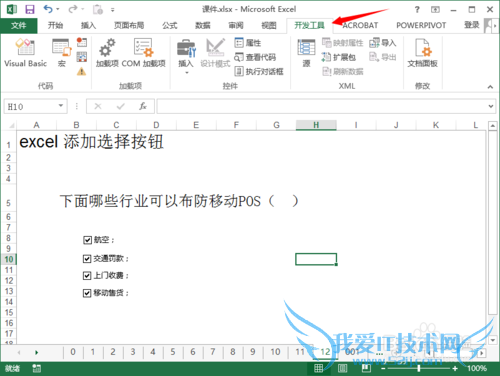The width and height of the screenshot is (500, 376).
Task: Select row 14 header
Action: click(9, 302)
